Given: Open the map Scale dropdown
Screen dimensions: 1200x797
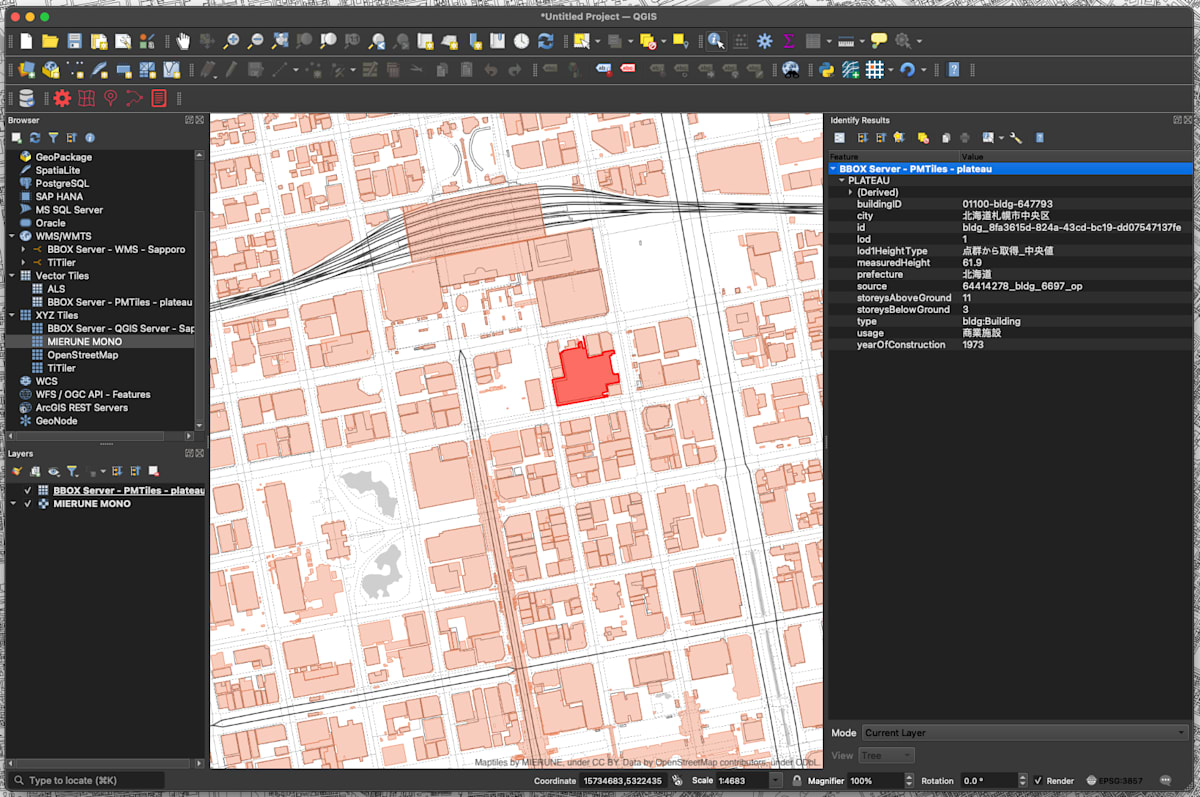Looking at the screenshot, I should click(x=775, y=780).
